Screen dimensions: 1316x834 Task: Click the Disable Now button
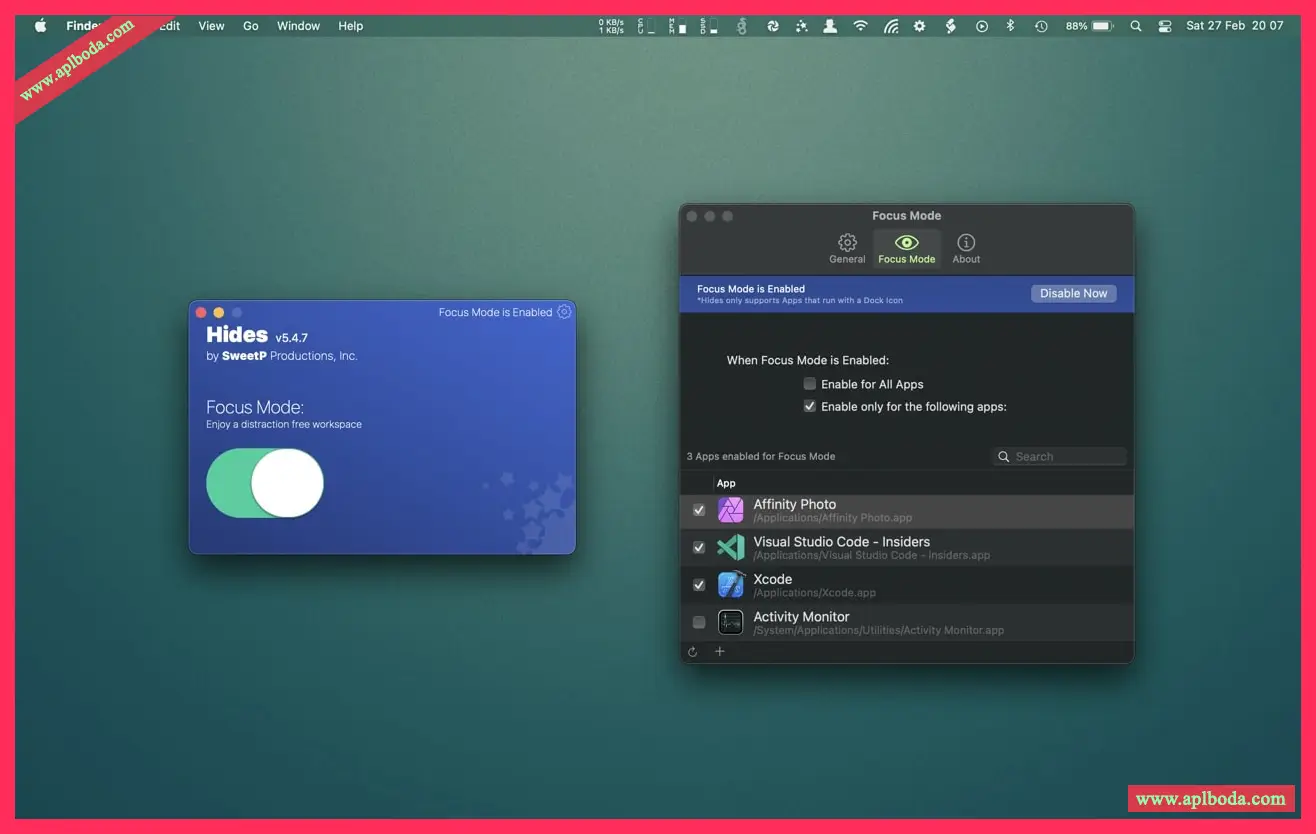1074,293
